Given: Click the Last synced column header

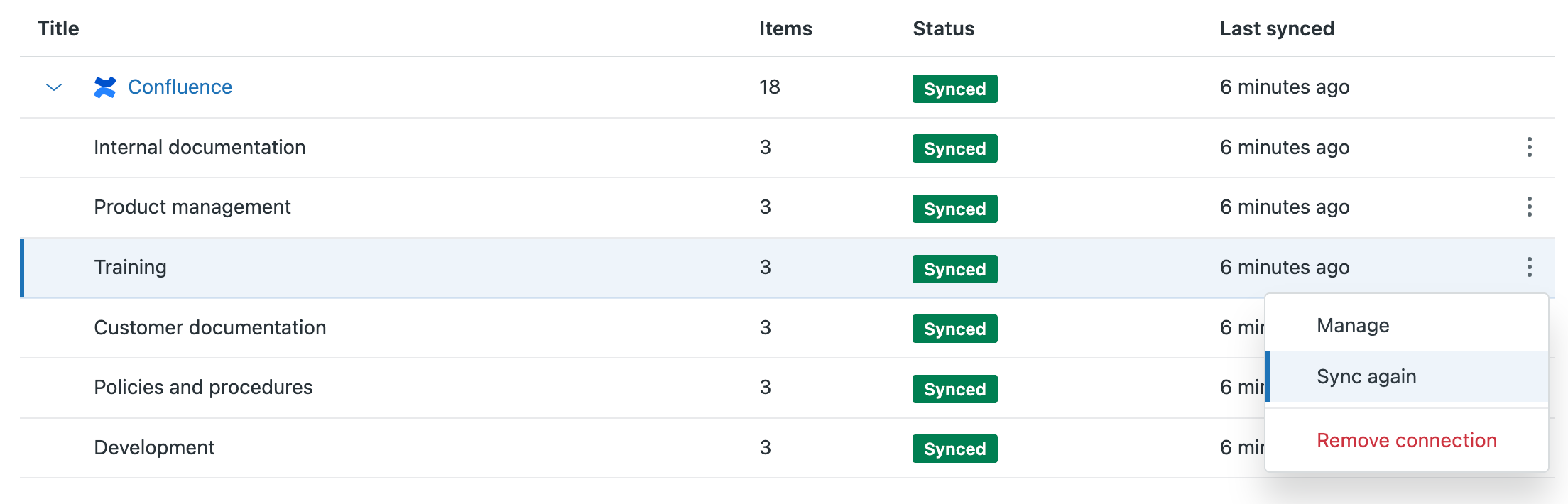Looking at the screenshot, I should point(1276,28).
